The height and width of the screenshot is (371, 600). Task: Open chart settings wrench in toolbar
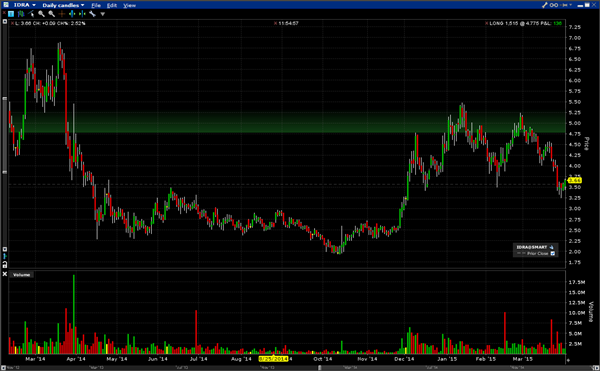(92, 14)
